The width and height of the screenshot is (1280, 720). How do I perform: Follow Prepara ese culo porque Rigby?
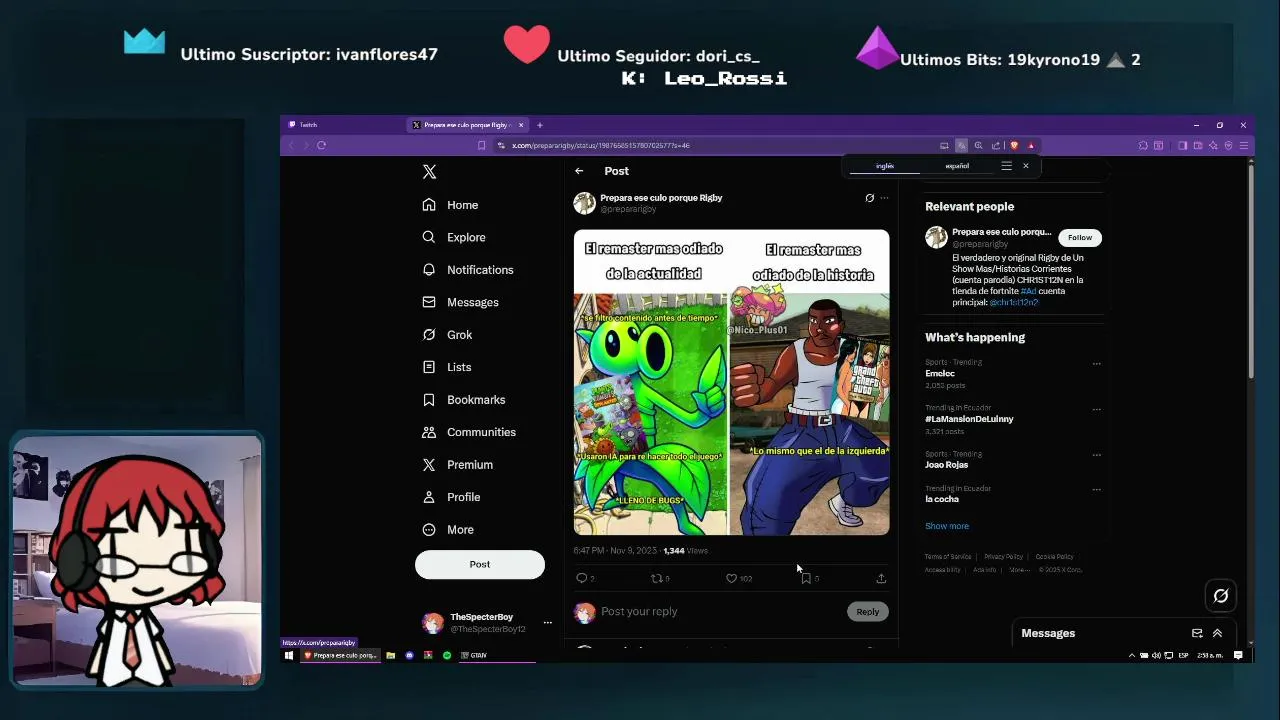(1080, 237)
